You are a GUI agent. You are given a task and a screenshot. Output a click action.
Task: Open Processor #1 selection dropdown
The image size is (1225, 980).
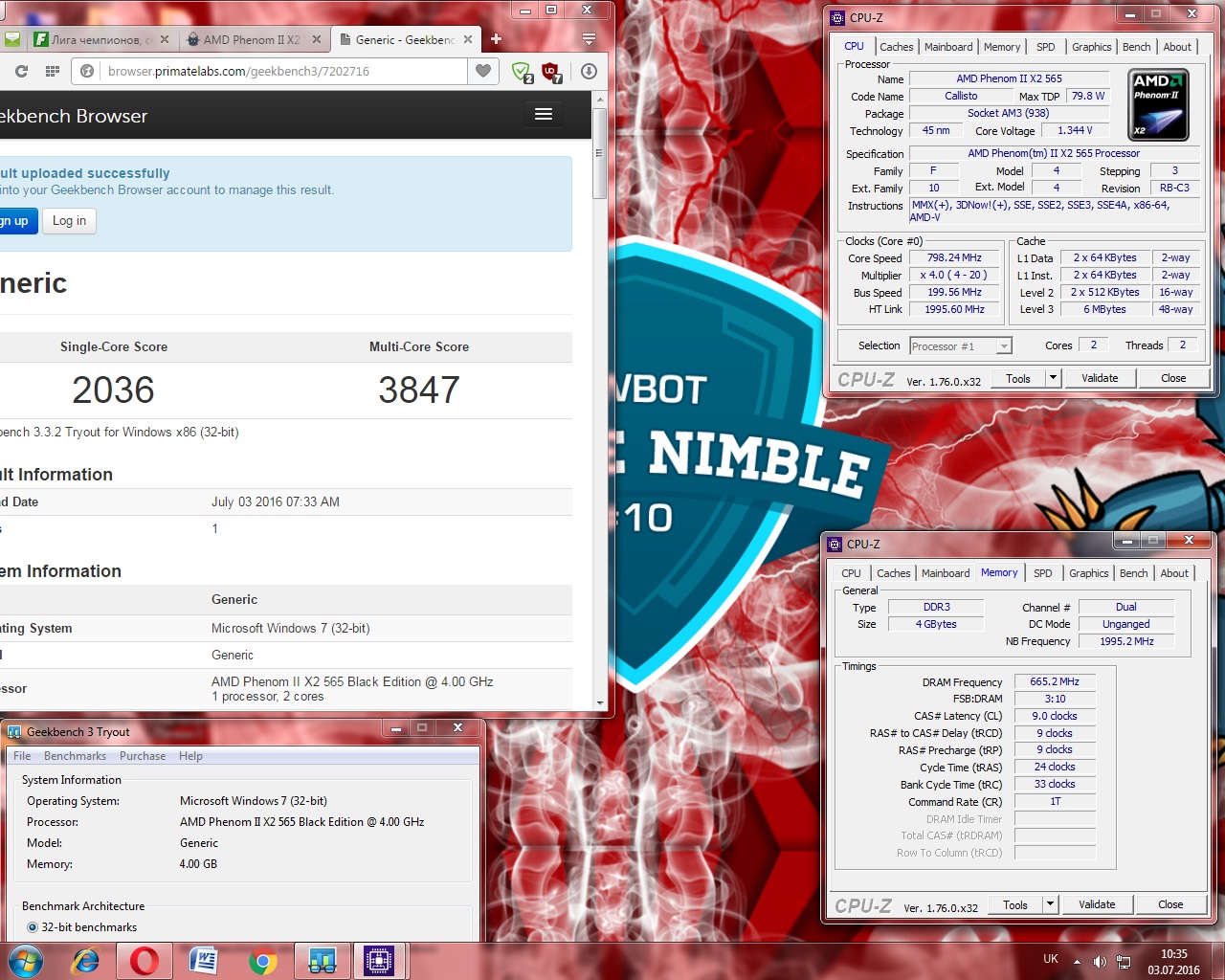(x=960, y=346)
